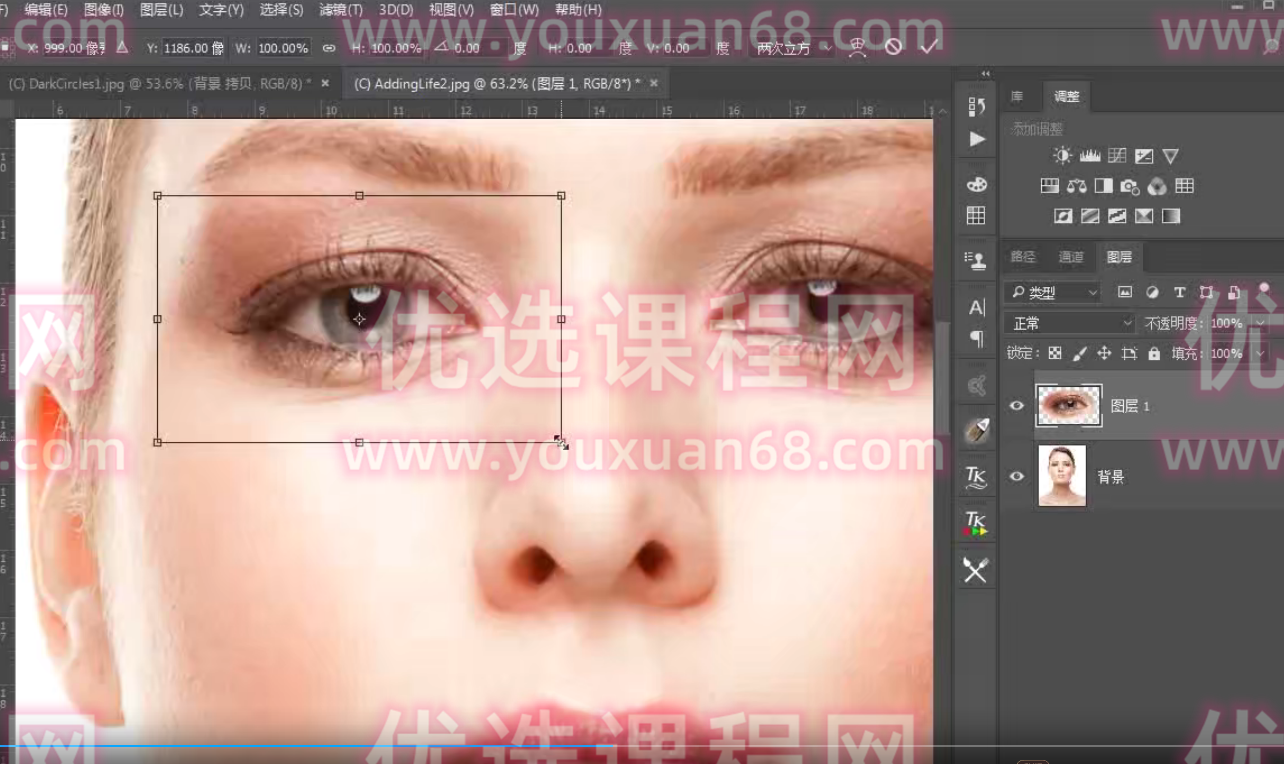
Task: Add a Posterize adjustment
Action: [x=1090, y=216]
